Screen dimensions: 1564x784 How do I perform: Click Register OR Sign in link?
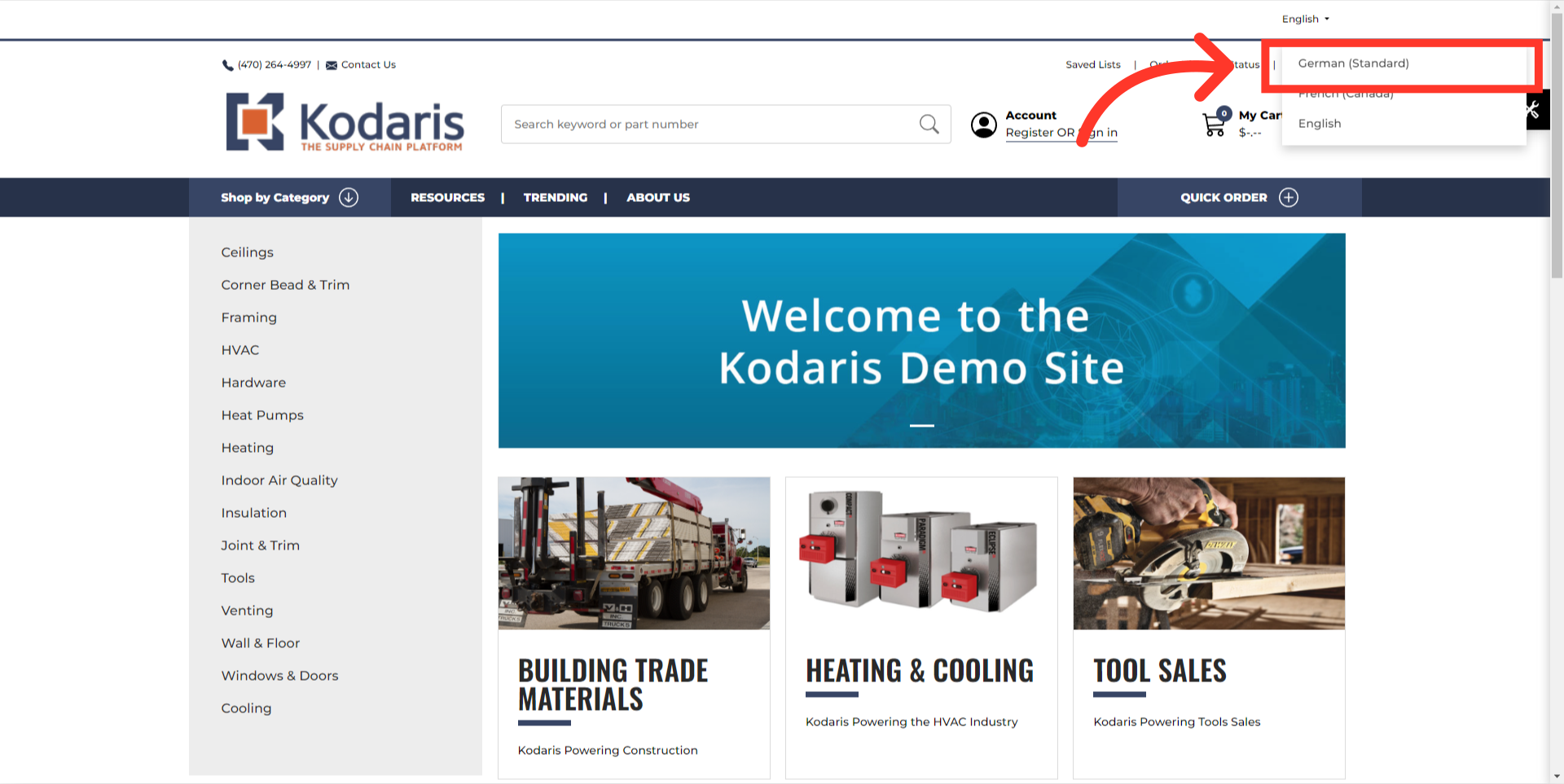coord(1061,133)
